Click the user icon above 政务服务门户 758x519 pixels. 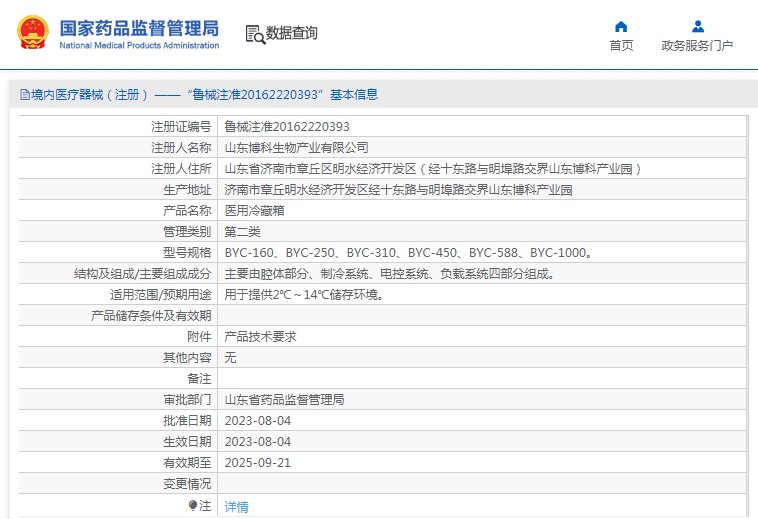[x=698, y=26]
